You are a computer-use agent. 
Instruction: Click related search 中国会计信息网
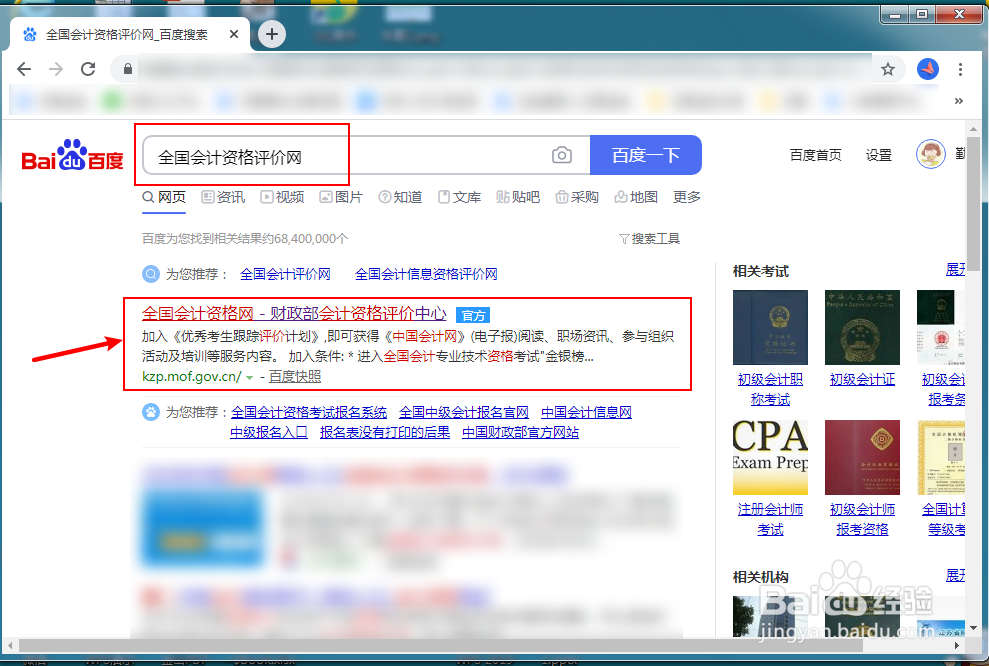587,412
